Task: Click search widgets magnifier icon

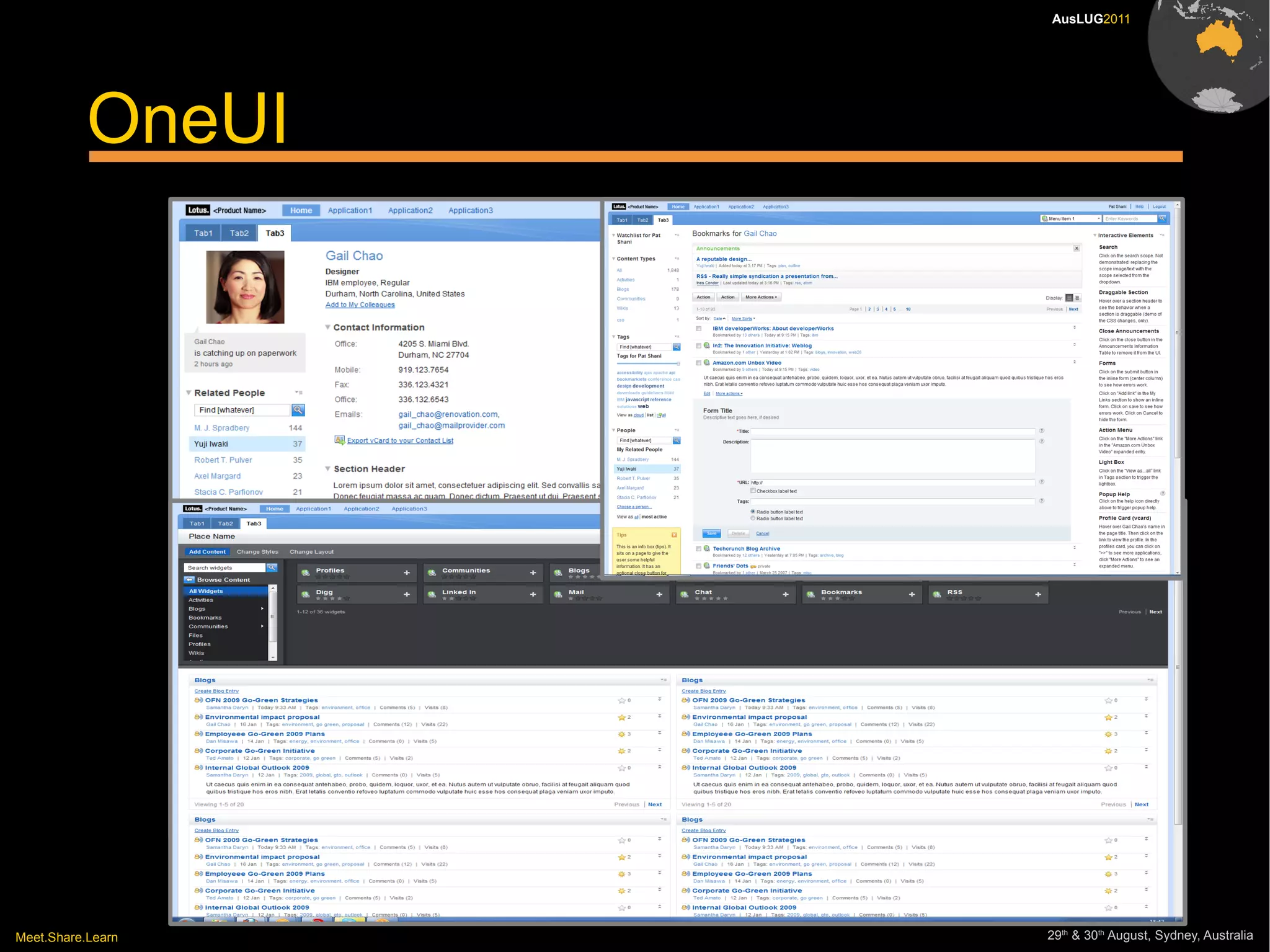Action: click(272, 567)
